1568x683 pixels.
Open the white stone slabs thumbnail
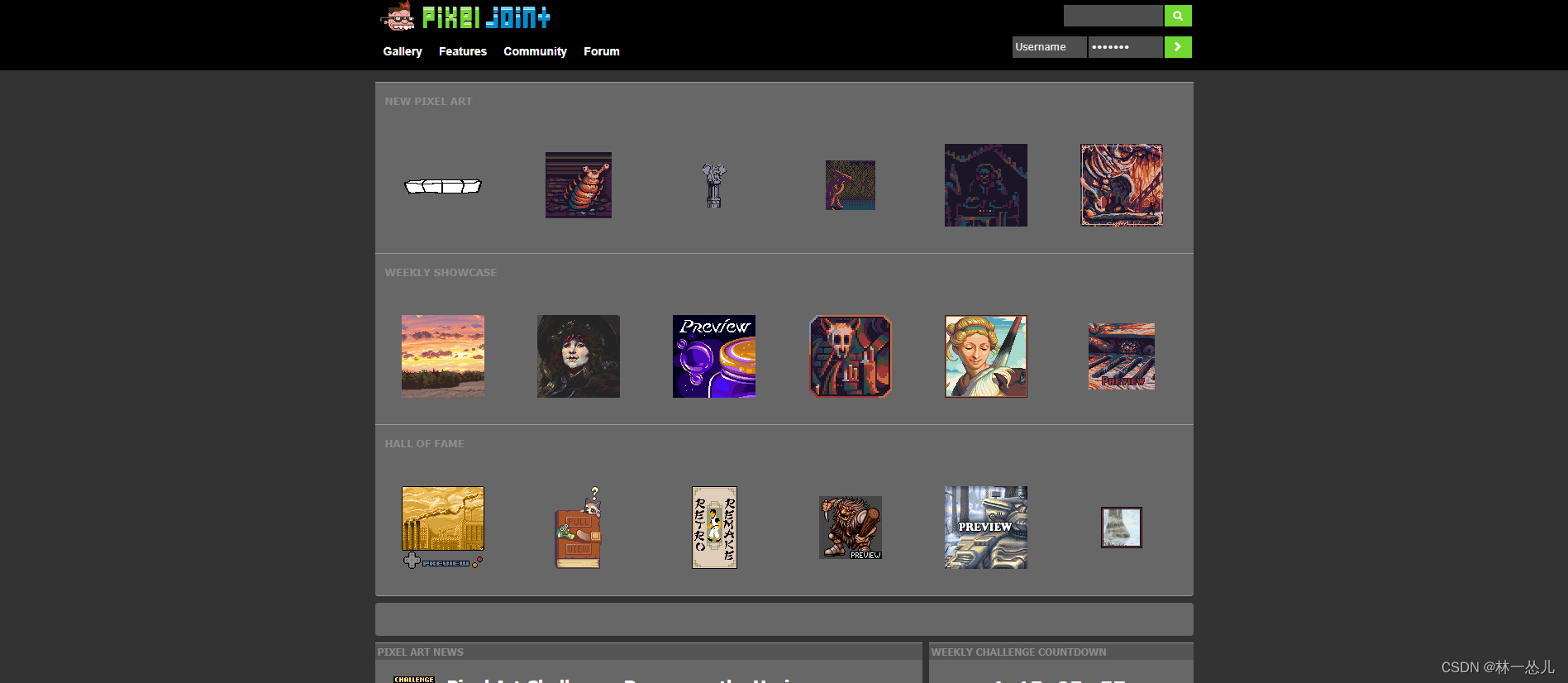443,186
